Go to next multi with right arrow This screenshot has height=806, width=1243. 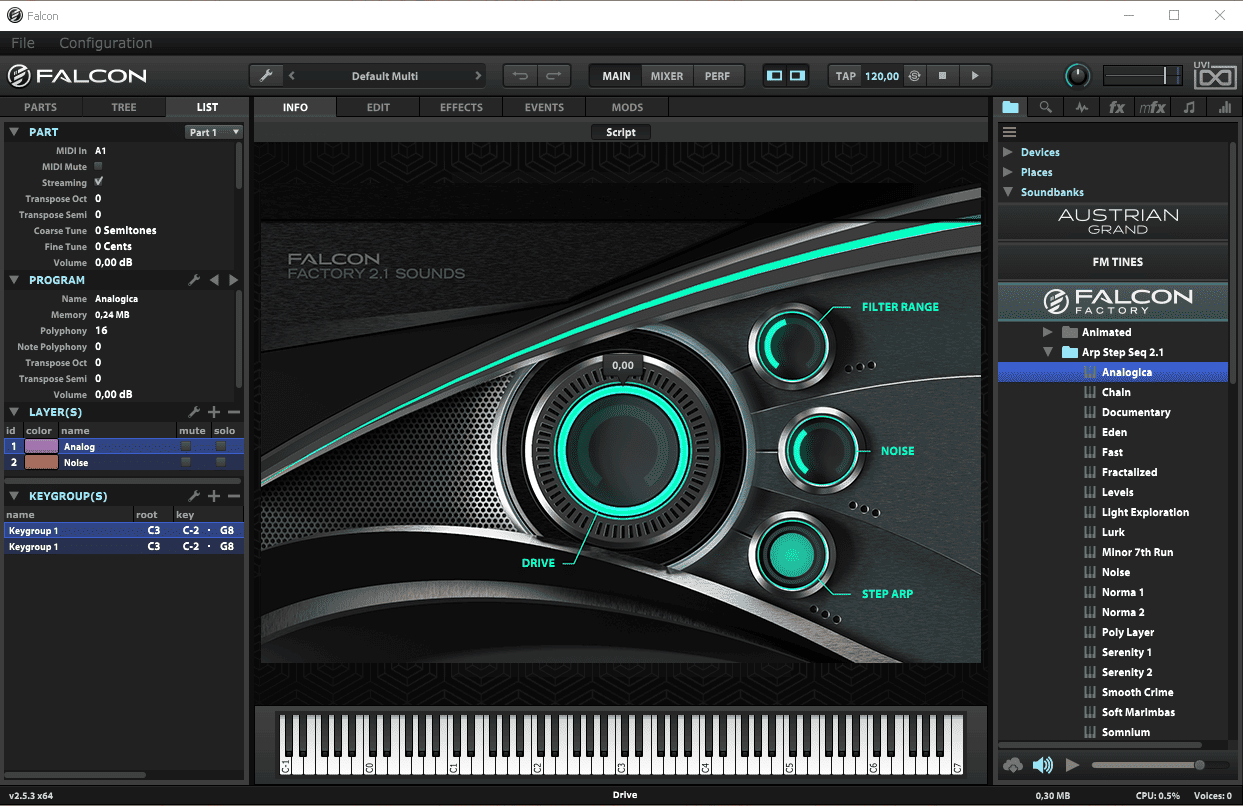pyautogui.click(x=478, y=76)
